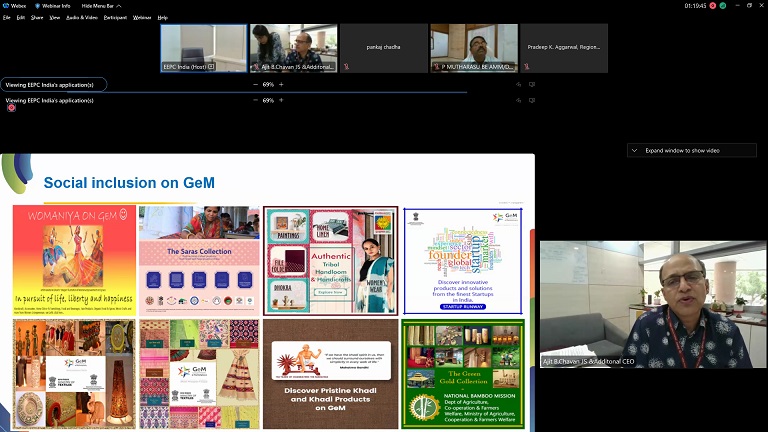The width and height of the screenshot is (768, 432).
Task: Click the Viewing EEPC India's application label
Action: (50, 85)
